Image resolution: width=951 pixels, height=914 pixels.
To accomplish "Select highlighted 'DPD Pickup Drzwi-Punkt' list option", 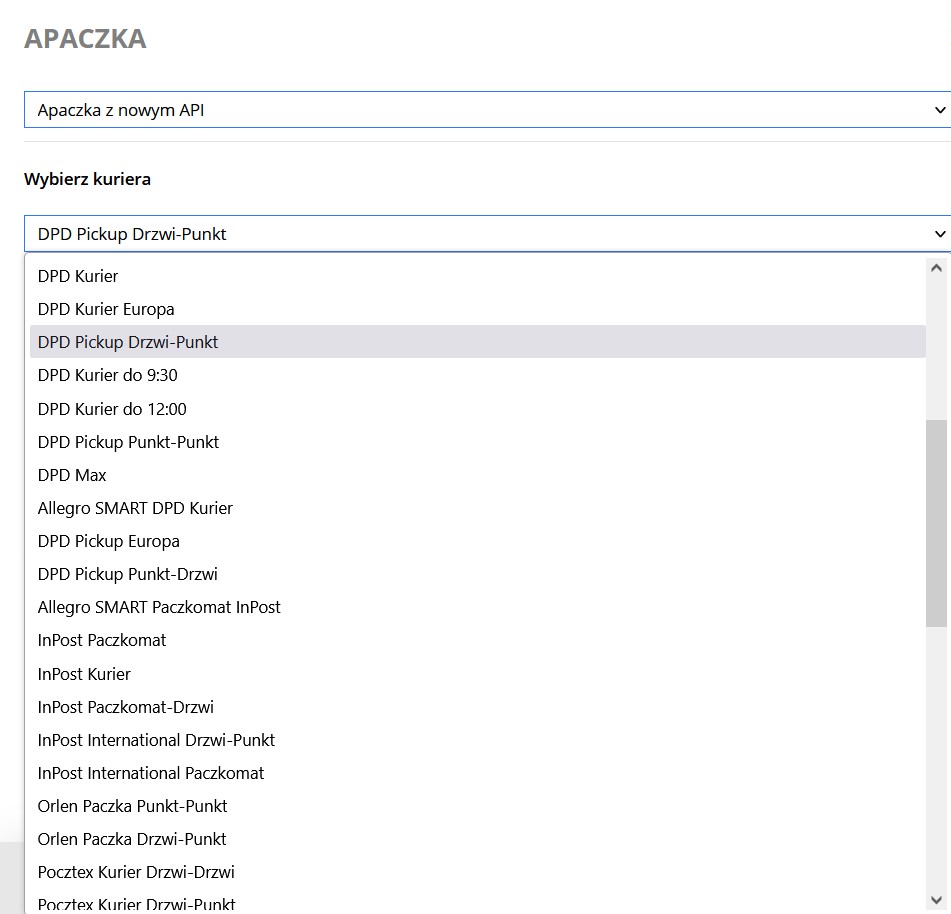I will click(477, 341).
